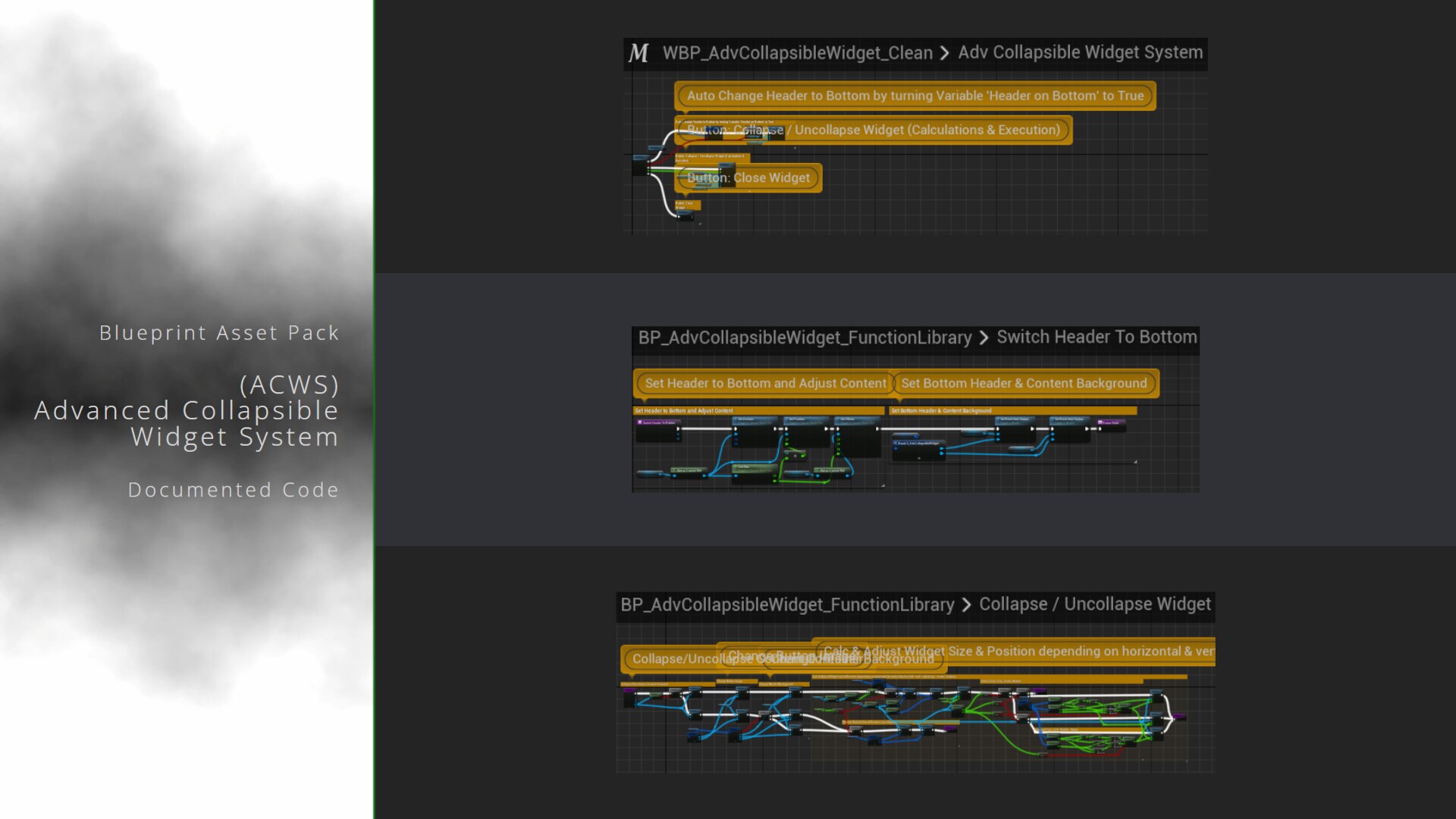Screen dimensions: 1456x819
Task: Click the (ACWS) heading text
Action: coord(290,384)
